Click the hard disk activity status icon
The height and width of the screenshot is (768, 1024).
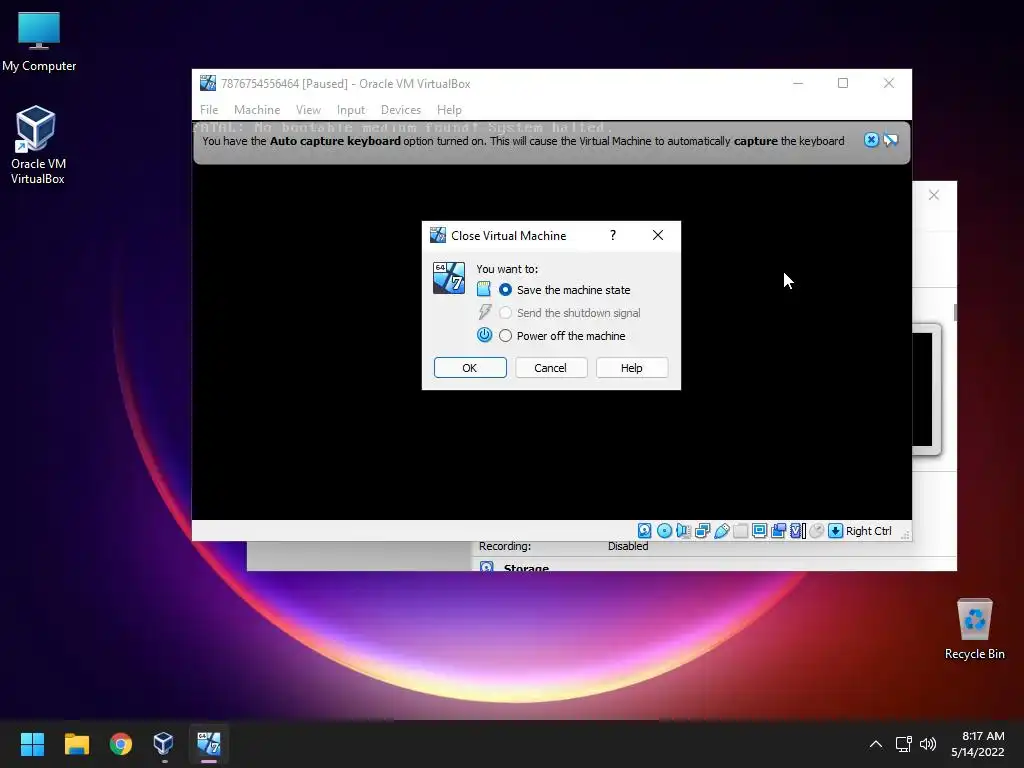(x=645, y=531)
